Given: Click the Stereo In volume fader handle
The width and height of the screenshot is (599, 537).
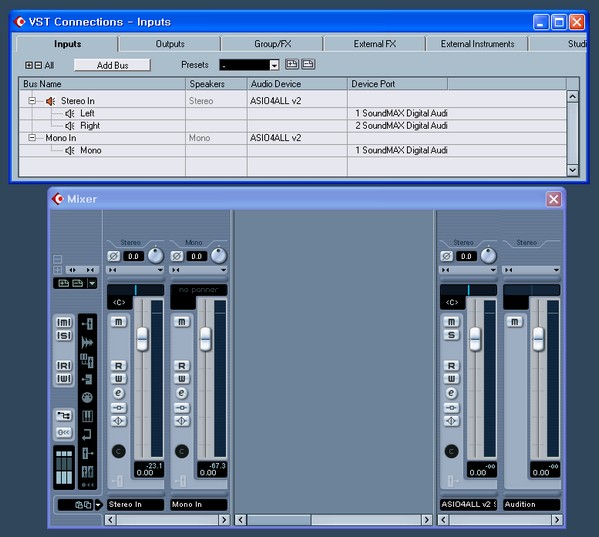Looking at the screenshot, I should (142, 339).
